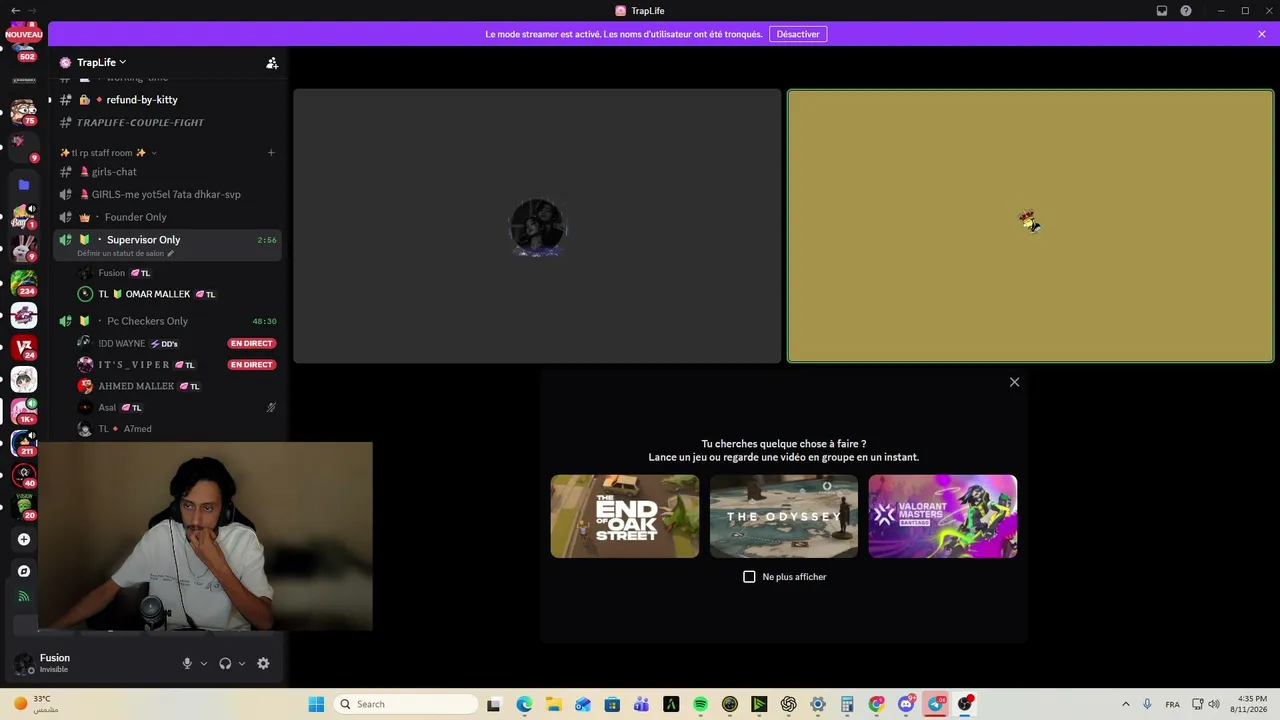1280x720 pixels.
Task: Collapse the tl rp staff room category
Action: (x=108, y=153)
